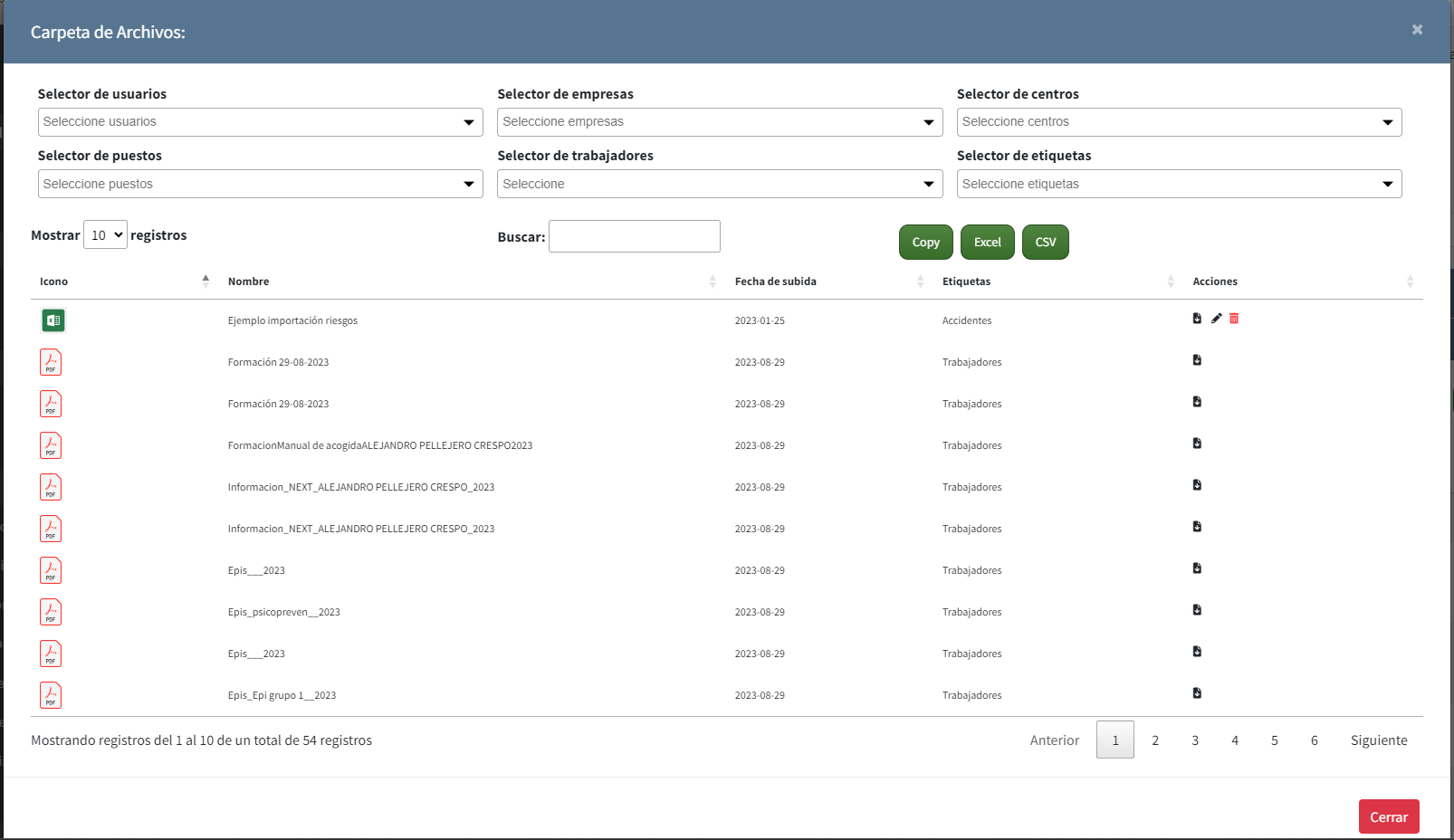Click PDF icon for FormacionManual de acogida row
This screenshot has height=840, width=1454.
click(51, 445)
